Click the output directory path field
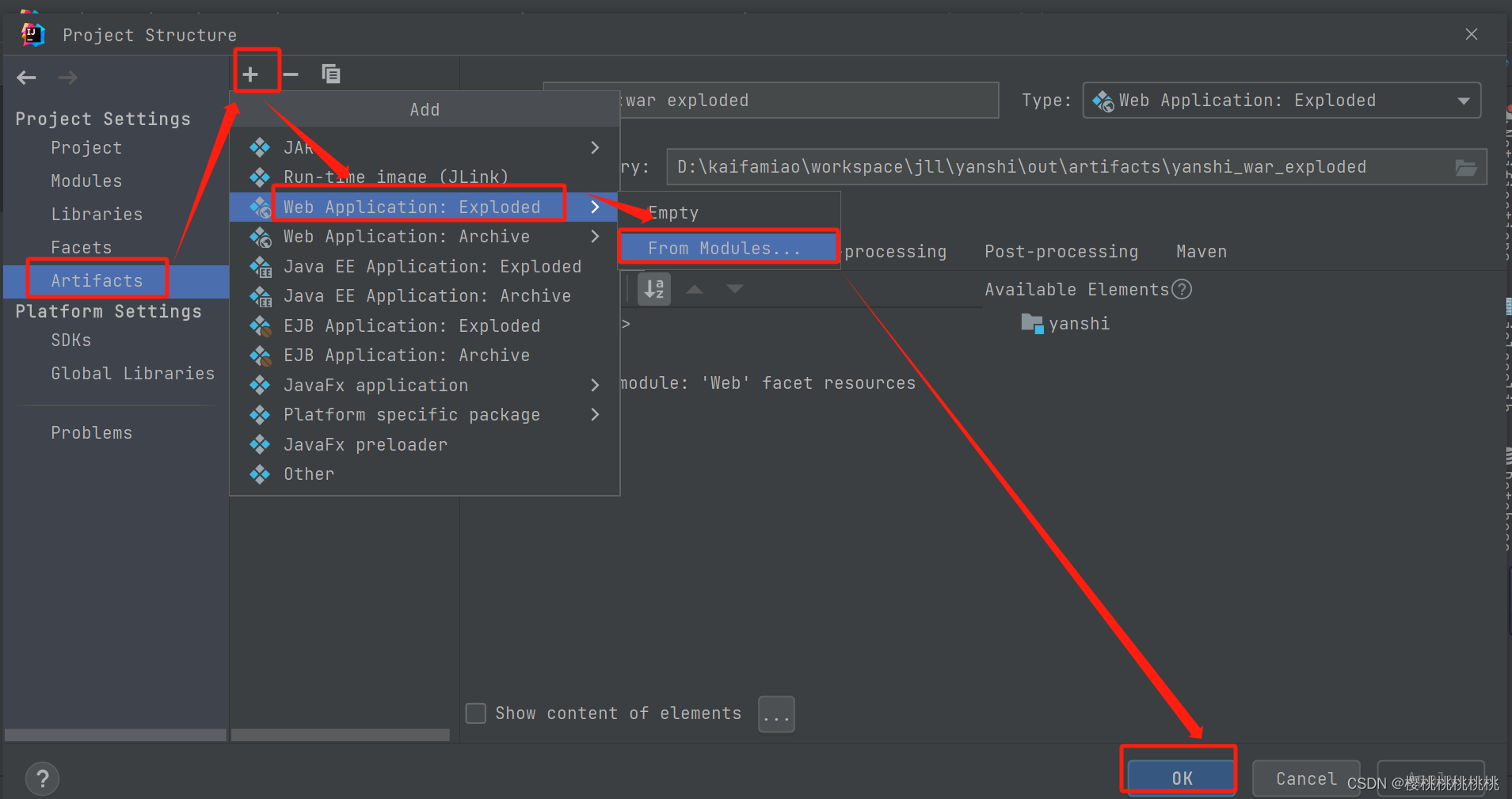The image size is (1512, 799). click(x=1076, y=167)
